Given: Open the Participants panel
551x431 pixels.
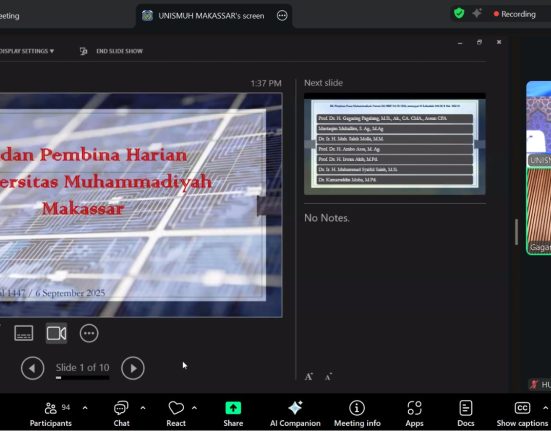Looking at the screenshot, I should click(51, 414).
